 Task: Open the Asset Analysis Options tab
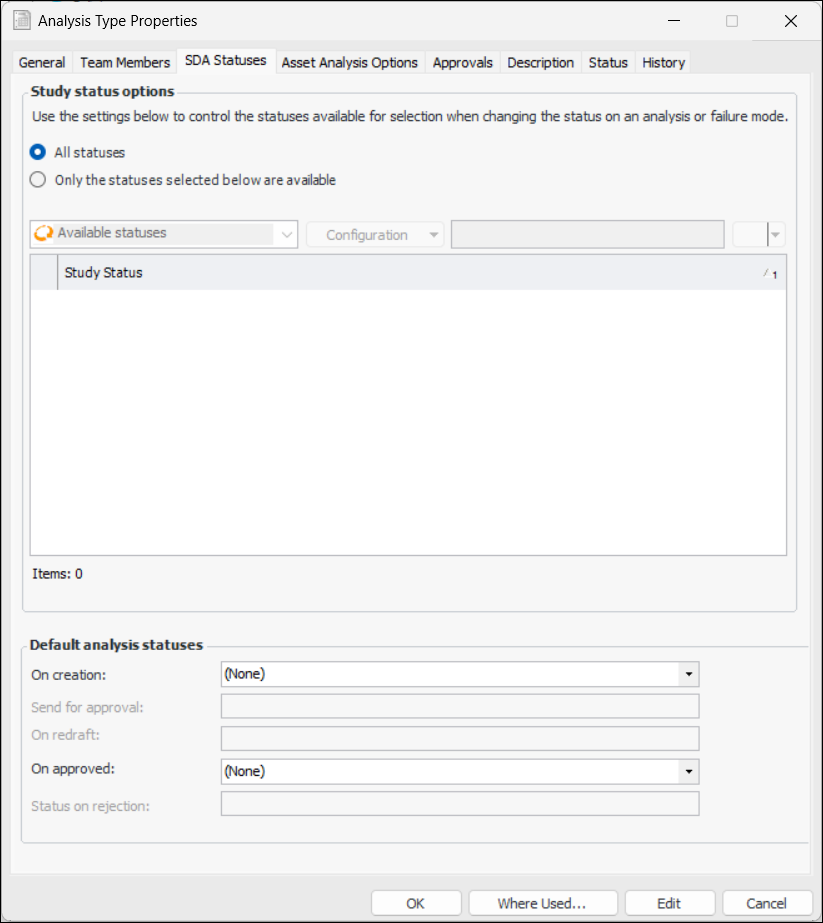pos(350,62)
